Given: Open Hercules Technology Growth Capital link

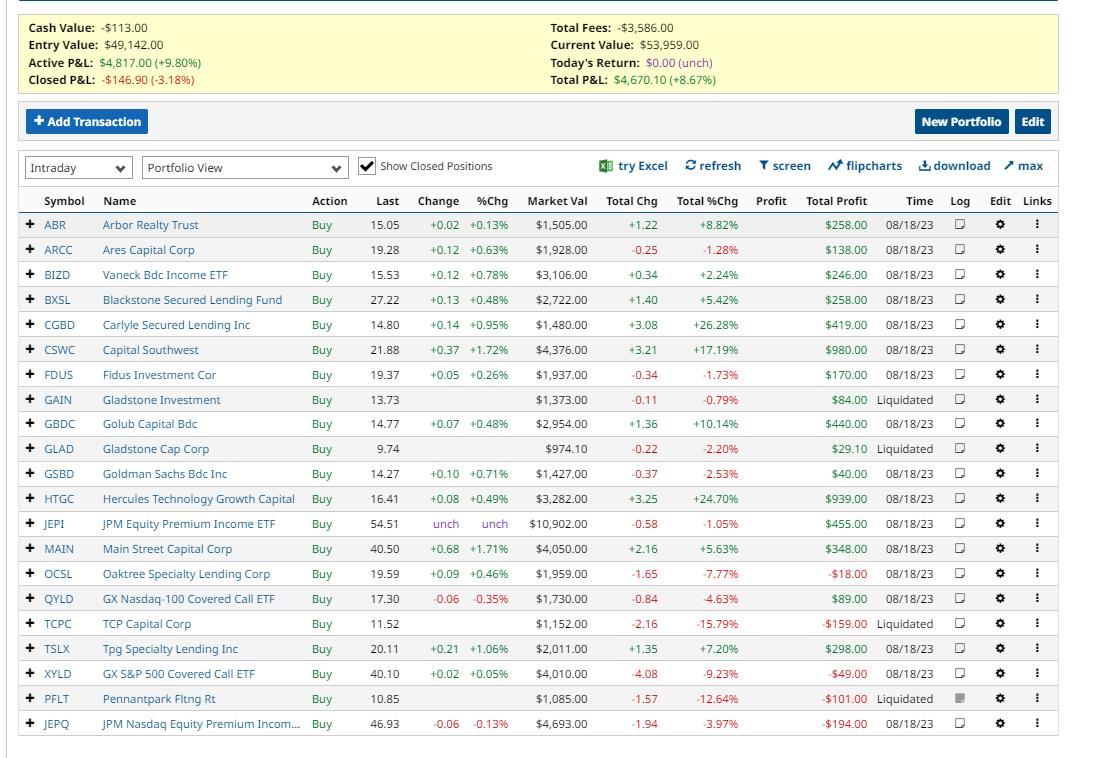Looking at the screenshot, I should click(199, 499).
